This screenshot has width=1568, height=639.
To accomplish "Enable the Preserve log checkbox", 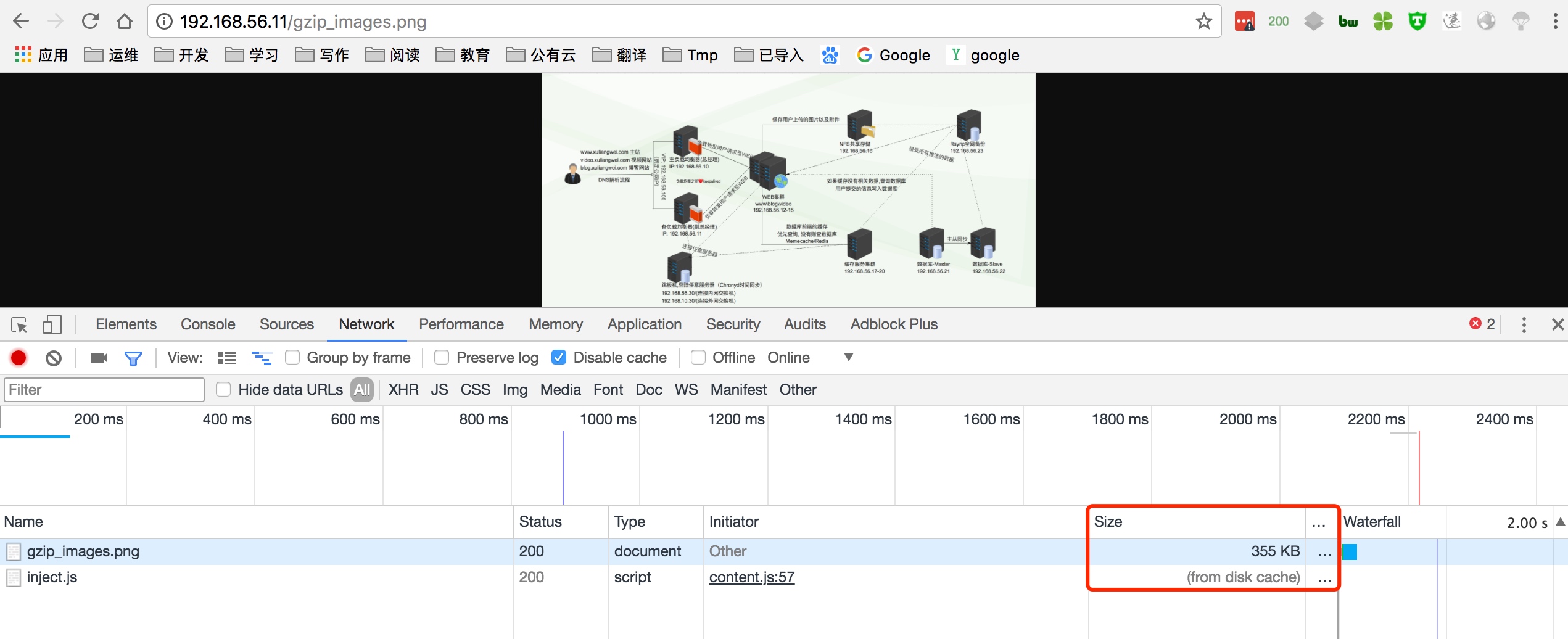I will (442, 358).
